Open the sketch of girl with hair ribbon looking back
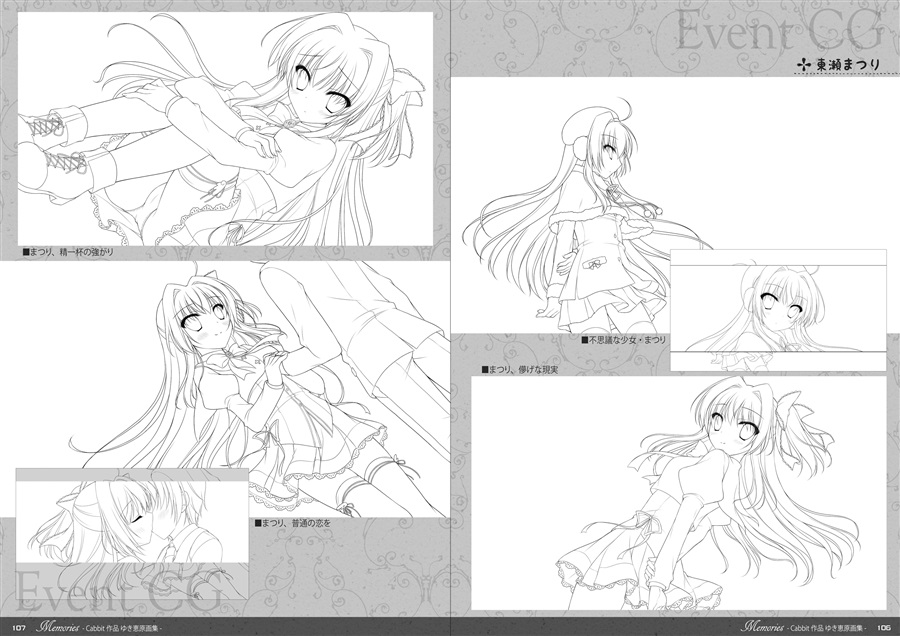 [x=679, y=493]
